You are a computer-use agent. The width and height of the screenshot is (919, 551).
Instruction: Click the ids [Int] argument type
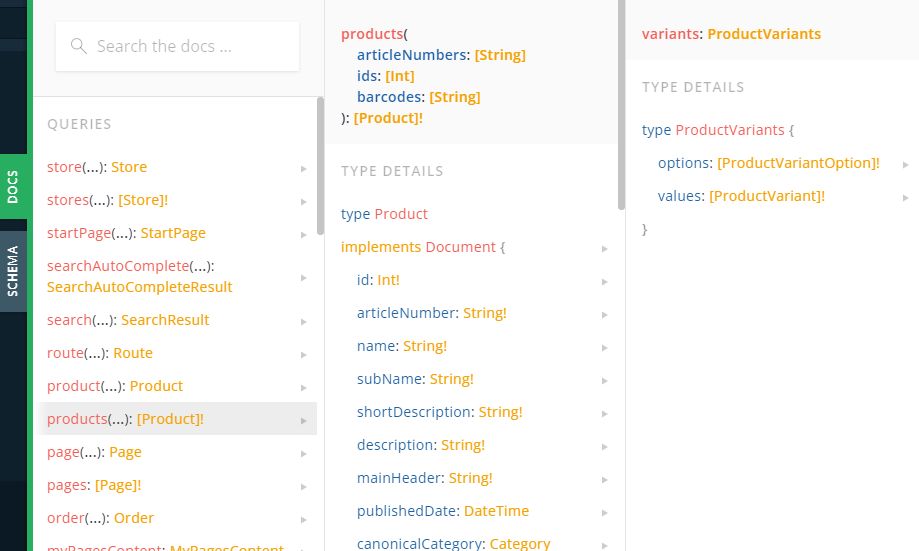pos(400,76)
